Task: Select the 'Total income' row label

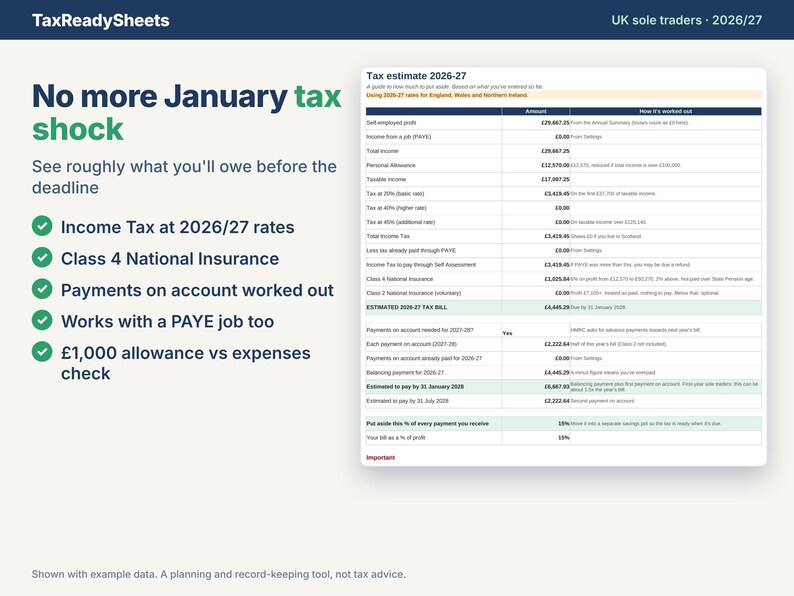Action: coord(382,151)
